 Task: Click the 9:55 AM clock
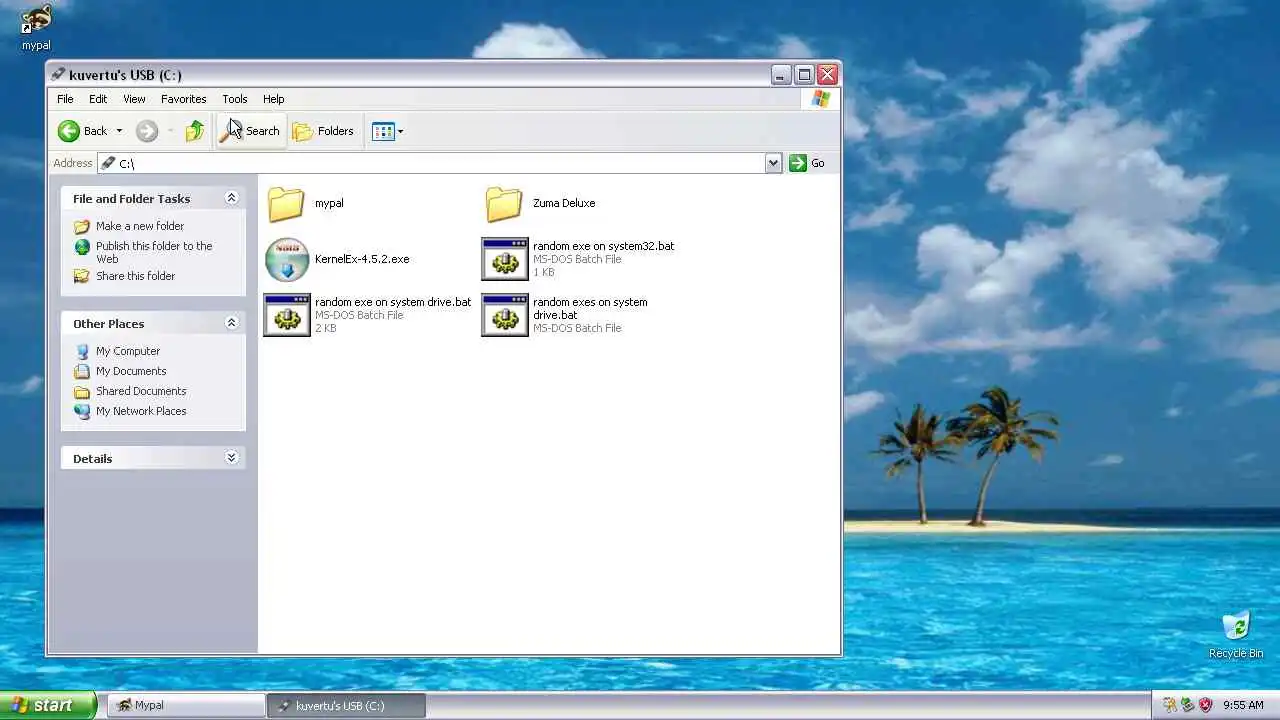[1243, 705]
